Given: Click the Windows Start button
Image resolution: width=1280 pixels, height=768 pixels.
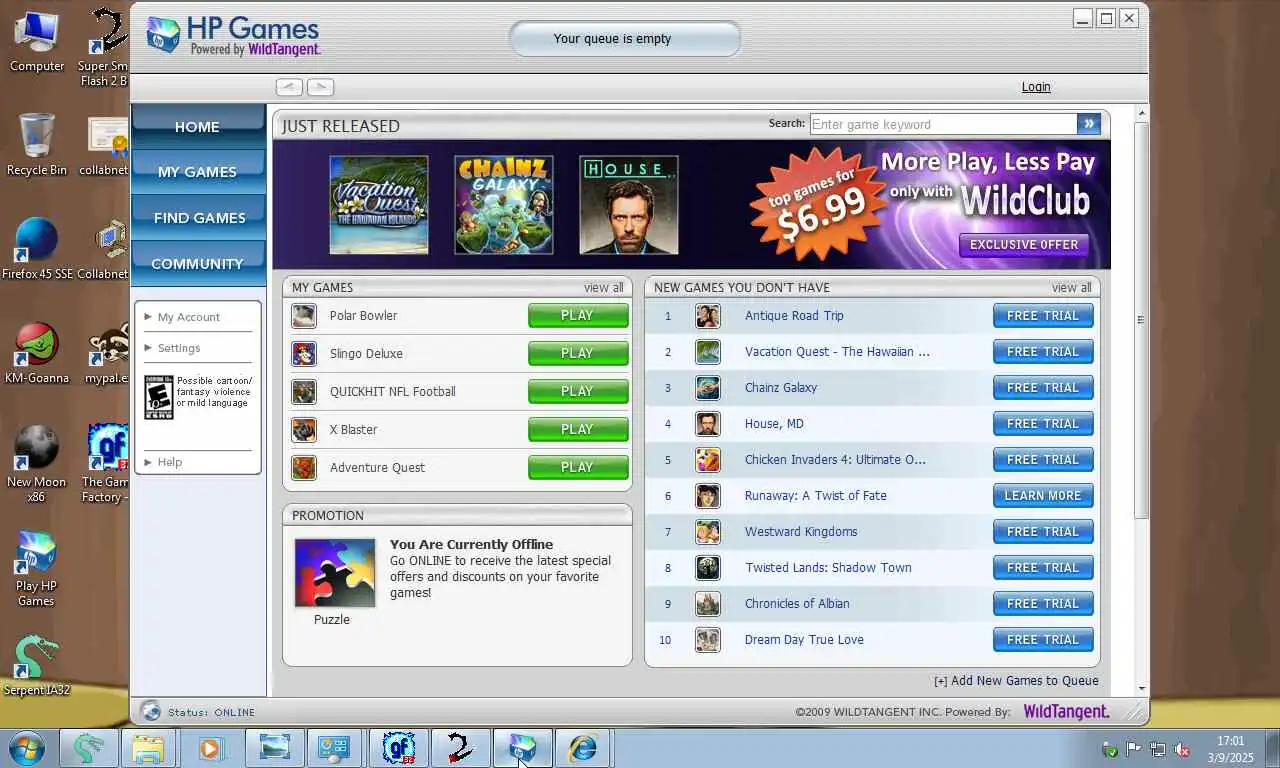Looking at the screenshot, I should coord(27,748).
